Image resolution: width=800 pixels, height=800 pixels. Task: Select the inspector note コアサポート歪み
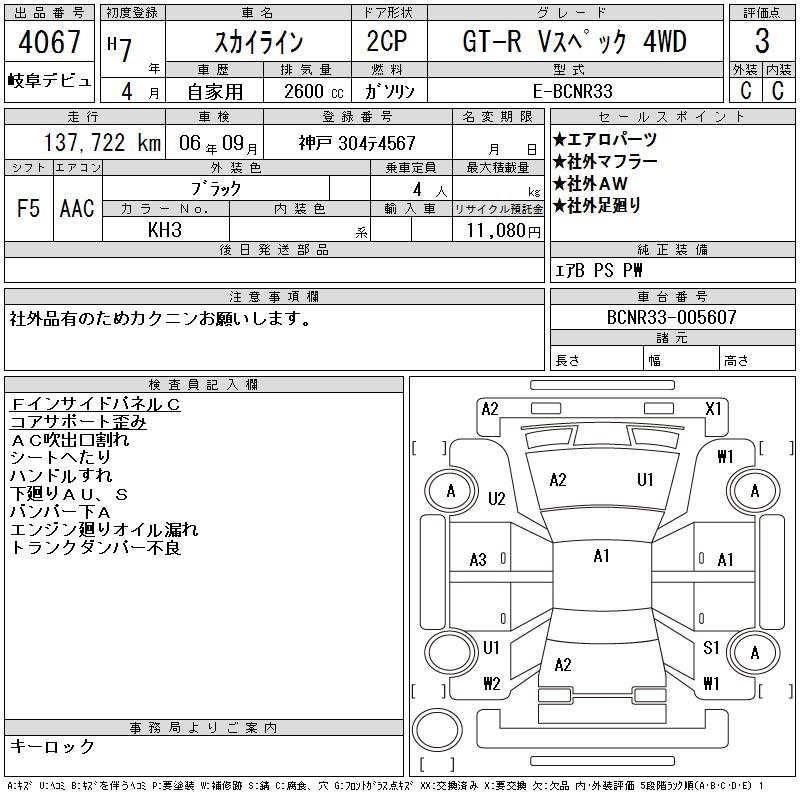point(78,422)
